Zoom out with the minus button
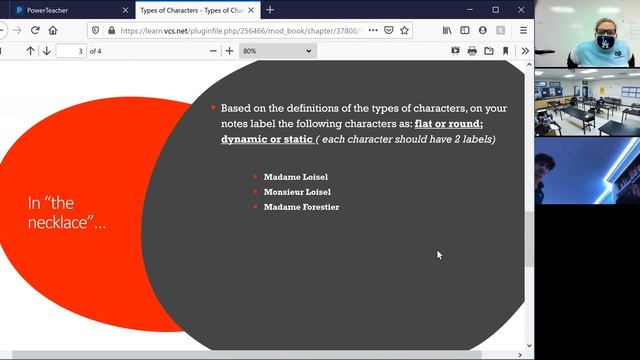Viewport: 640px width, 360px height. [x=213, y=51]
